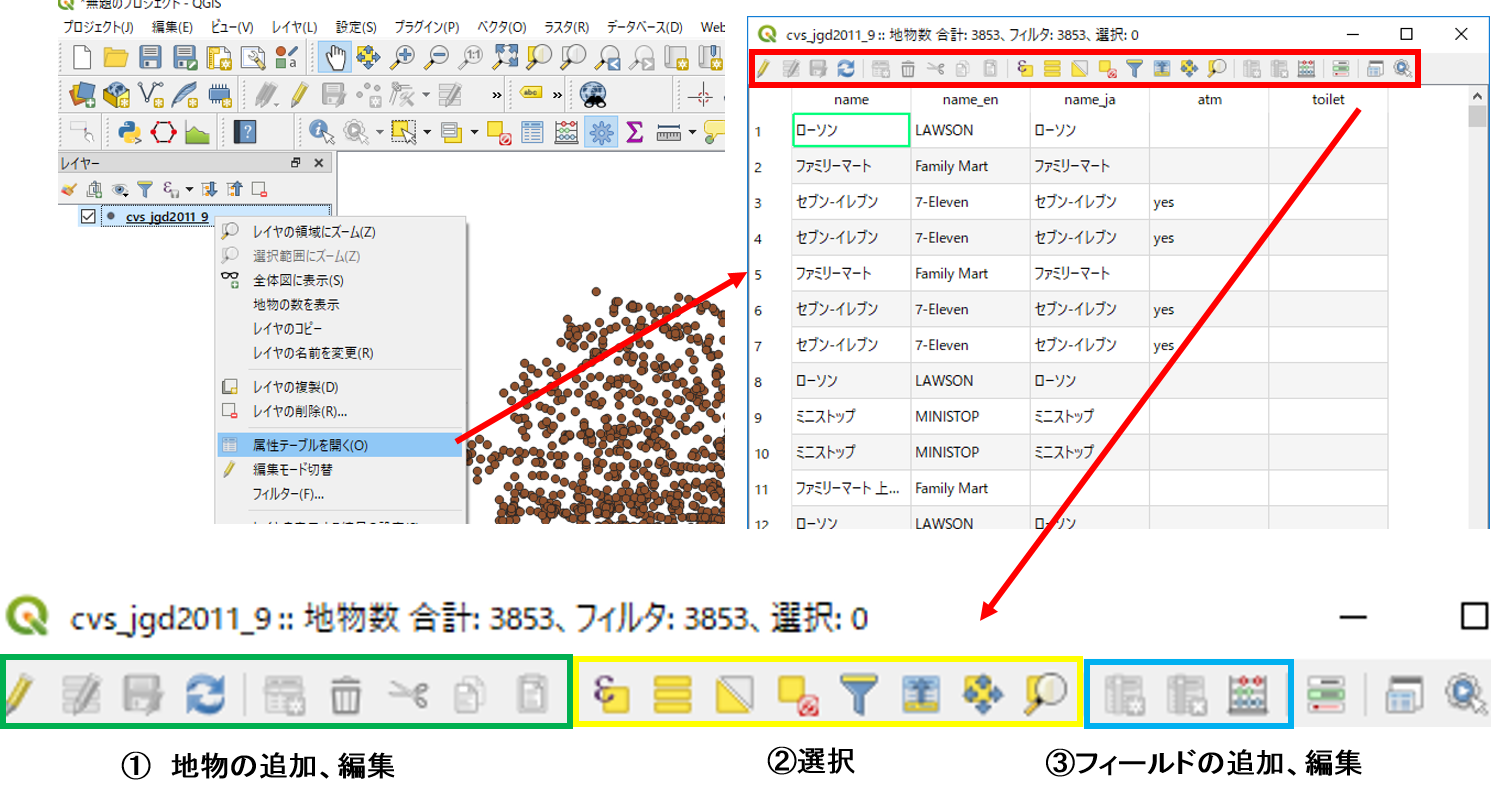This screenshot has width=1491, height=799.
Task: Open the プロジェクト(J) menu
Action: click(99, 27)
